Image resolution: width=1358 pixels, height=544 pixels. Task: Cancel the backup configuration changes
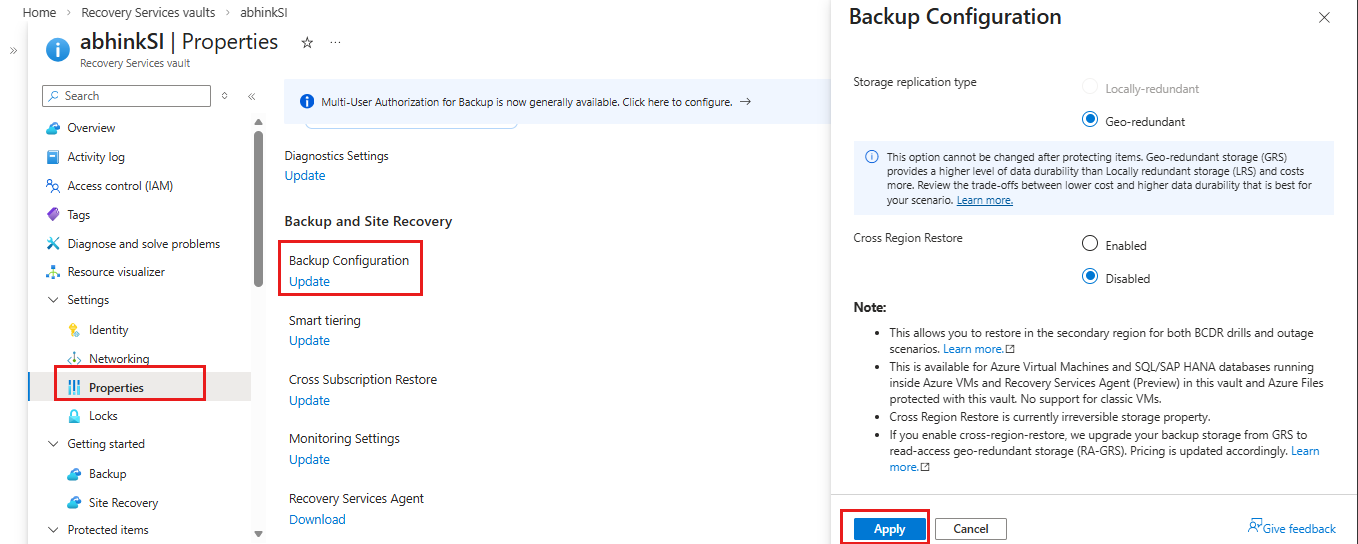[x=970, y=529]
